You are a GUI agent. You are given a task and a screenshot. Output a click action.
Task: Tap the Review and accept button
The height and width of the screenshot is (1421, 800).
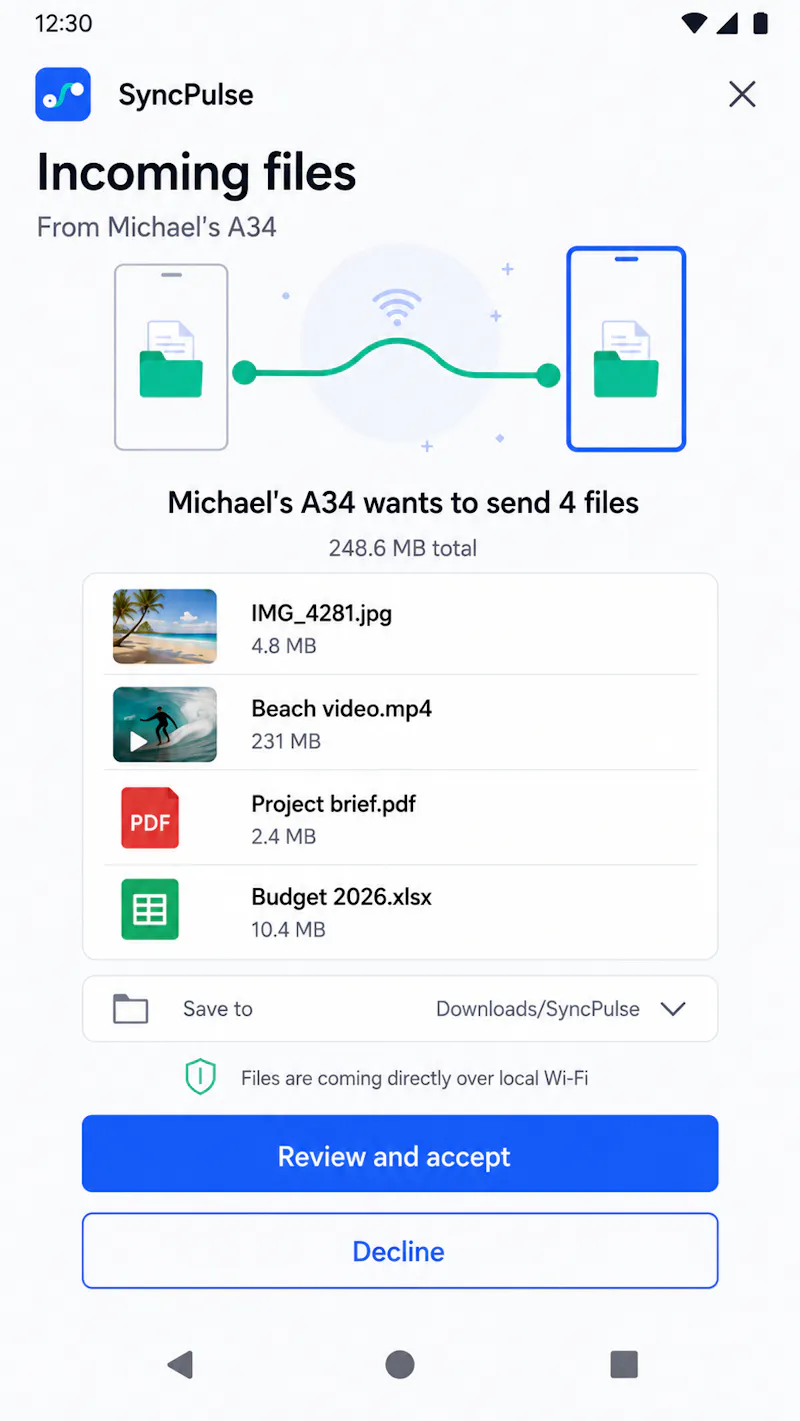click(x=400, y=1154)
